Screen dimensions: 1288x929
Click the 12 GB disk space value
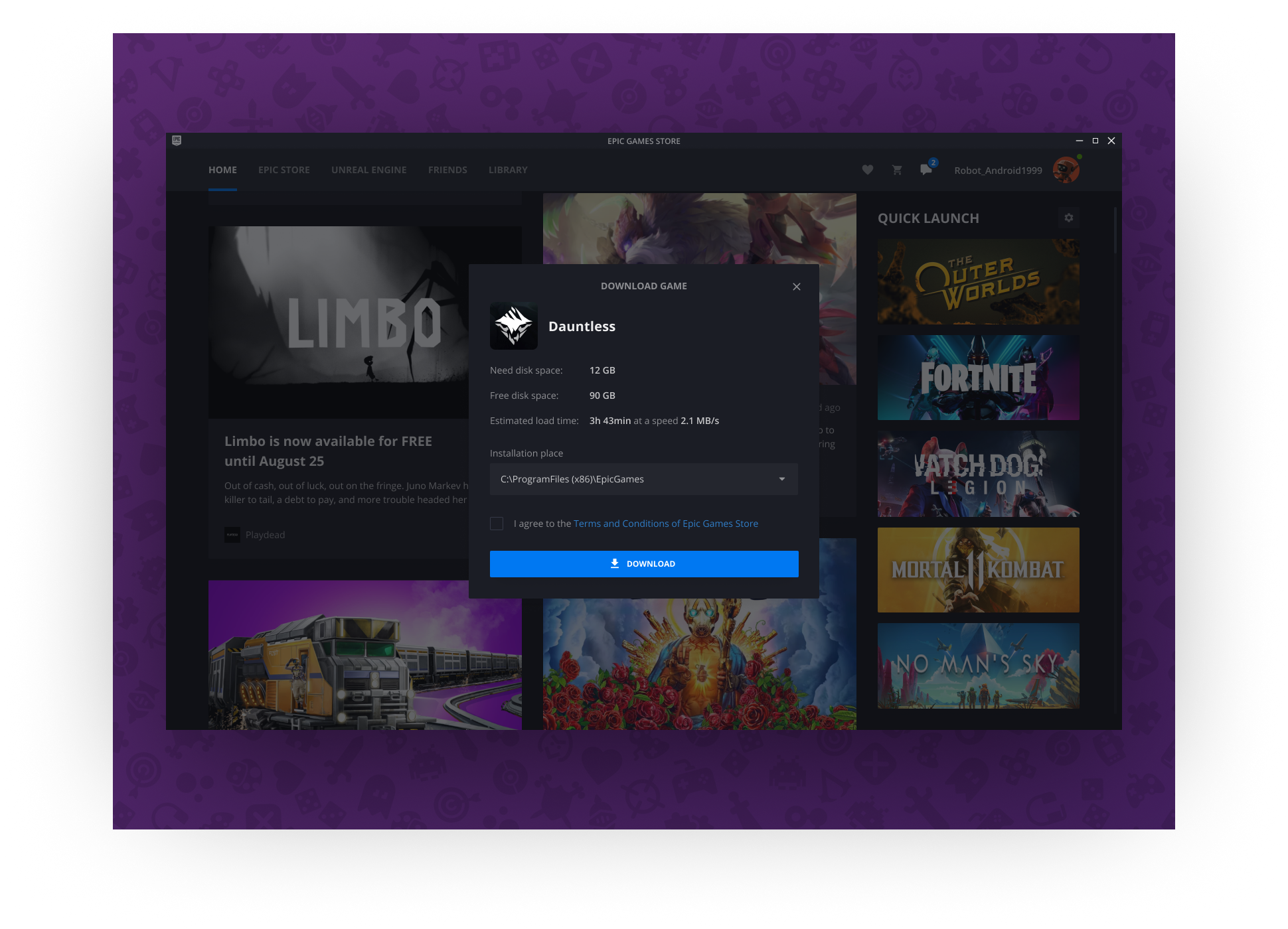tap(602, 370)
